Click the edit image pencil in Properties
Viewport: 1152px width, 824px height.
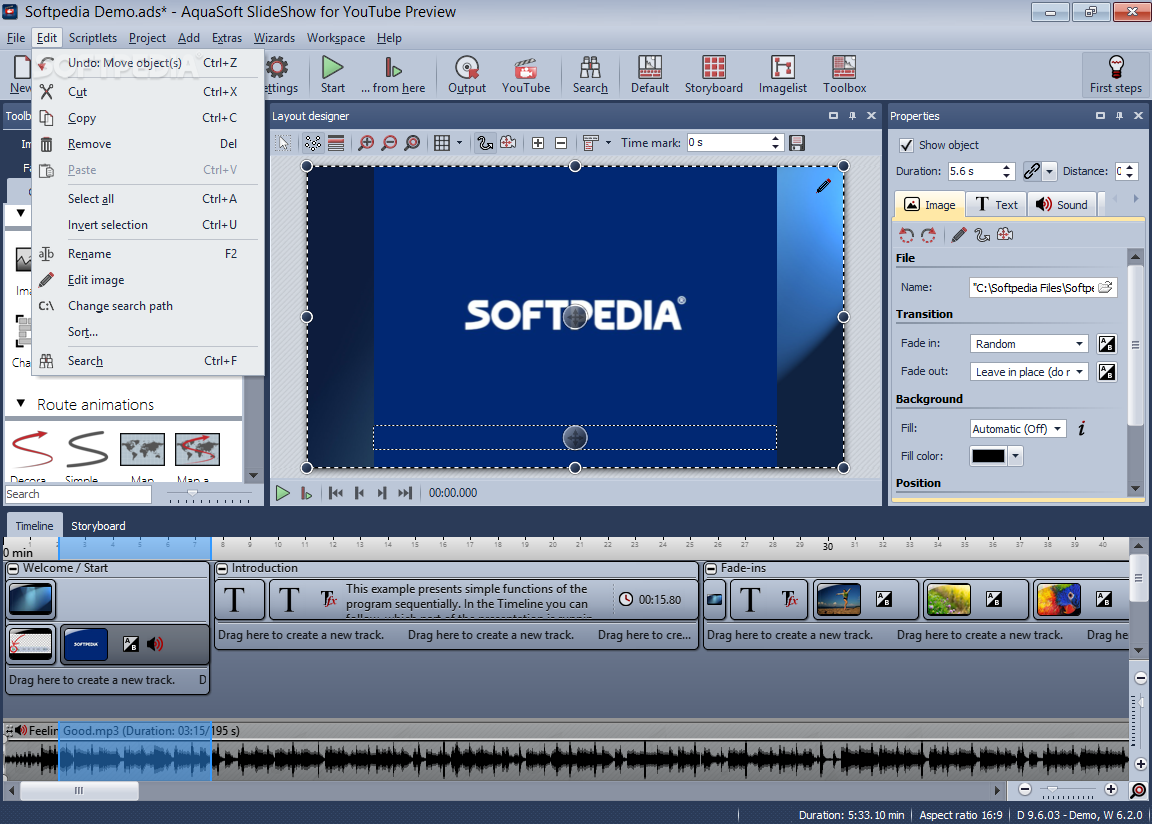point(959,235)
